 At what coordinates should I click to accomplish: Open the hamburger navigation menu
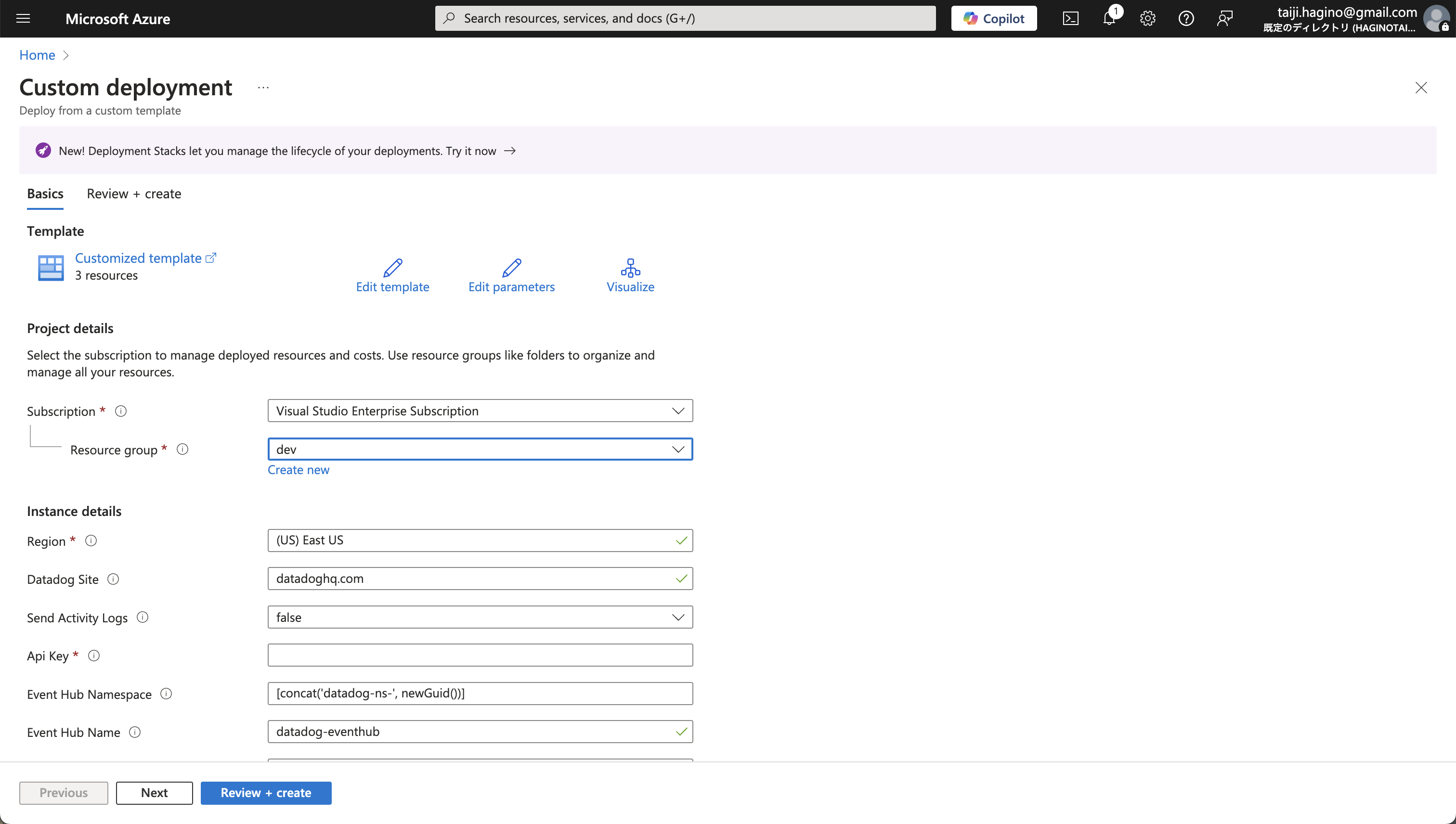(x=23, y=19)
